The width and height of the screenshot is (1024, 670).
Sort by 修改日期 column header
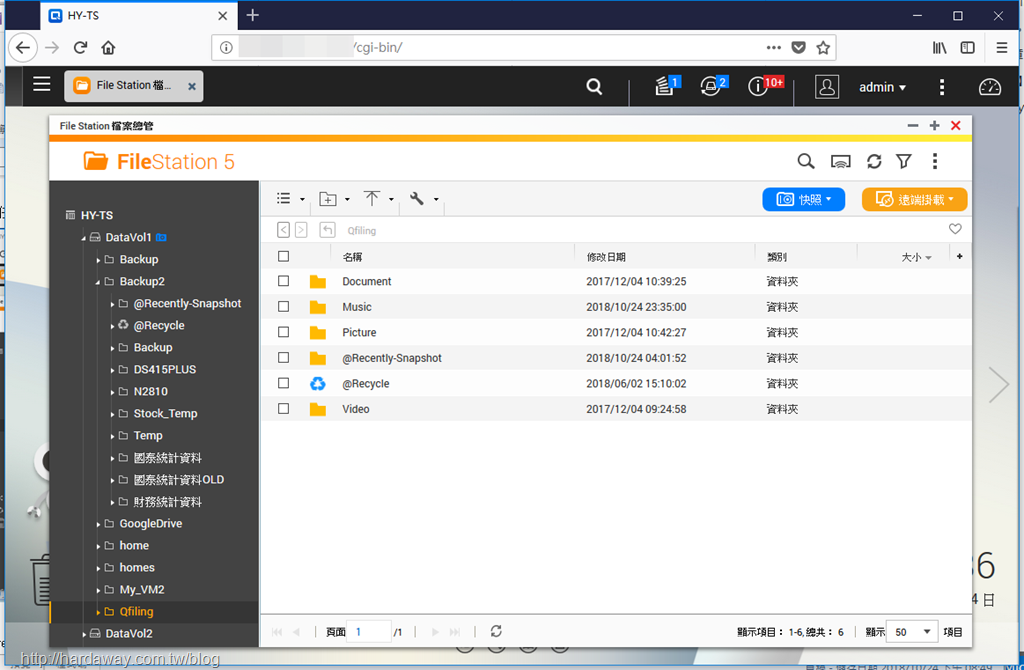tap(606, 257)
